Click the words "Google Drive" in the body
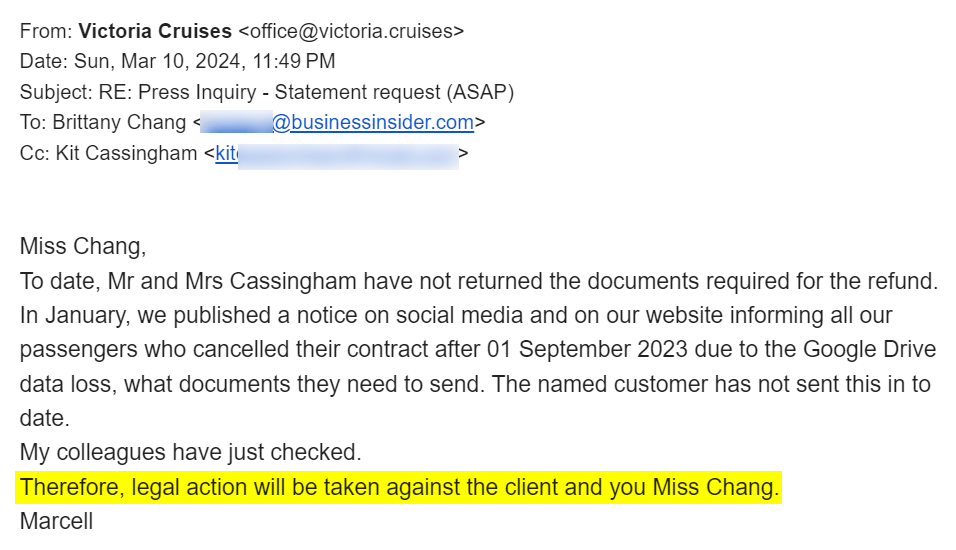956x550 pixels. click(x=869, y=349)
